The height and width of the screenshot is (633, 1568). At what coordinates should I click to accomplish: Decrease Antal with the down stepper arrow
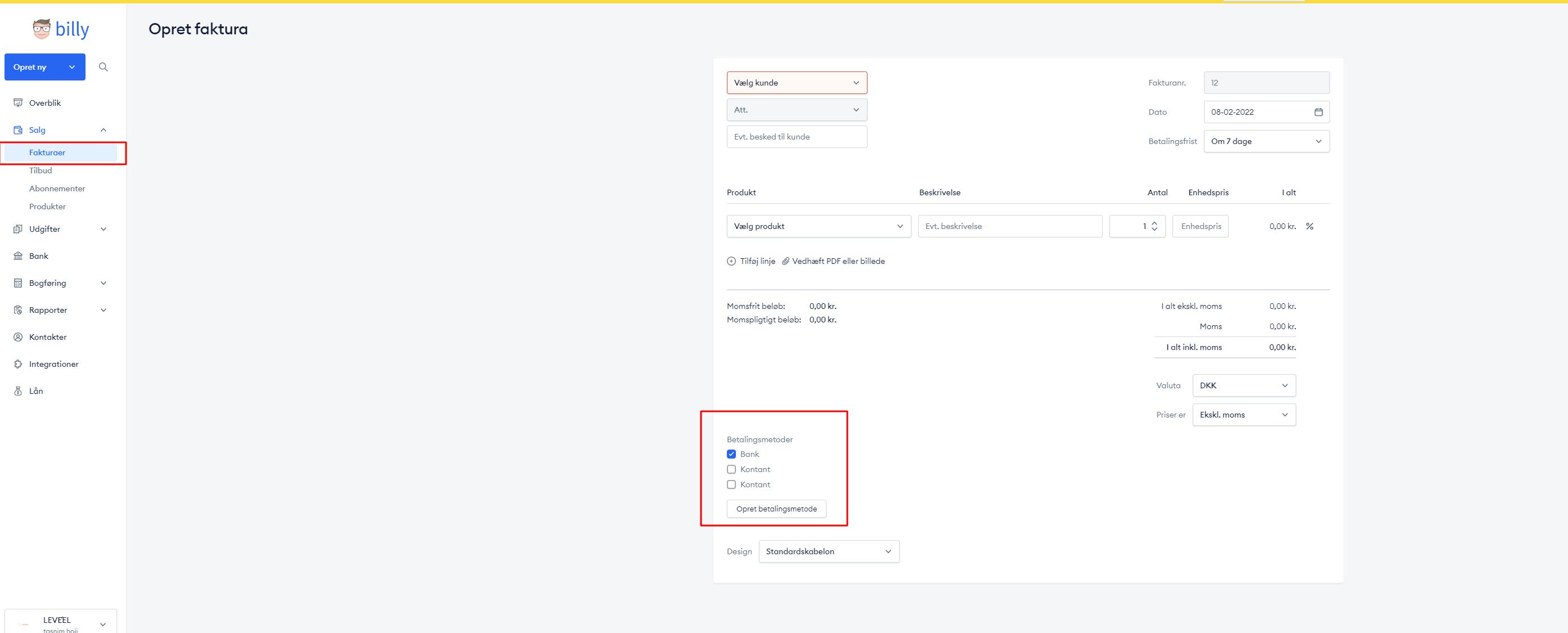(1154, 230)
